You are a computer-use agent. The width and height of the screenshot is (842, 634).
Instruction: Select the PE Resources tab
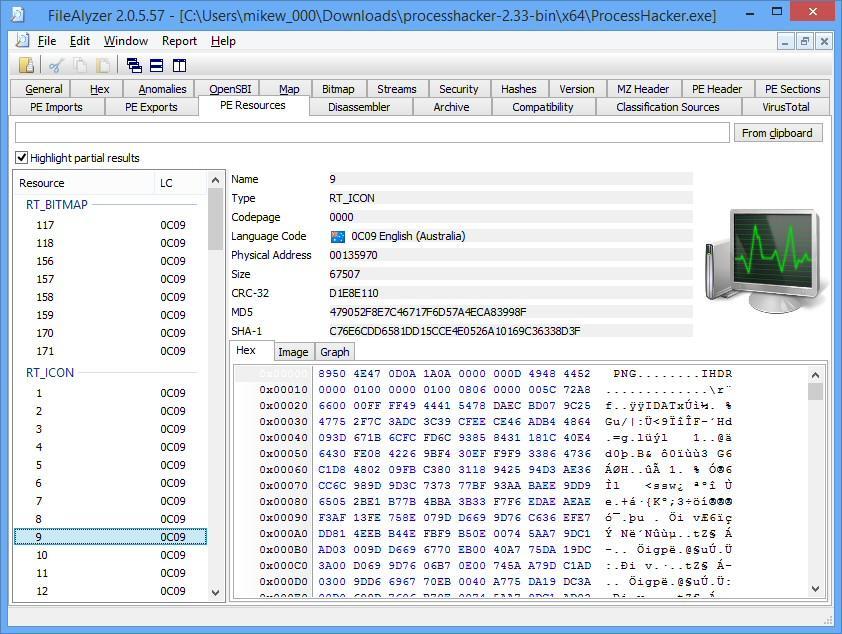pos(253,105)
